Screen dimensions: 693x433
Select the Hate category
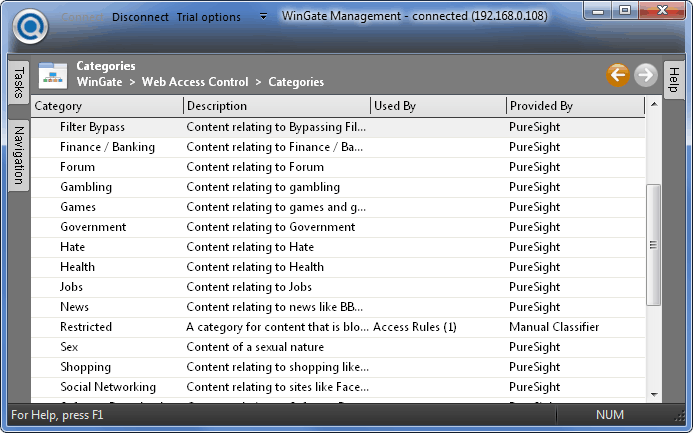pos(338,247)
